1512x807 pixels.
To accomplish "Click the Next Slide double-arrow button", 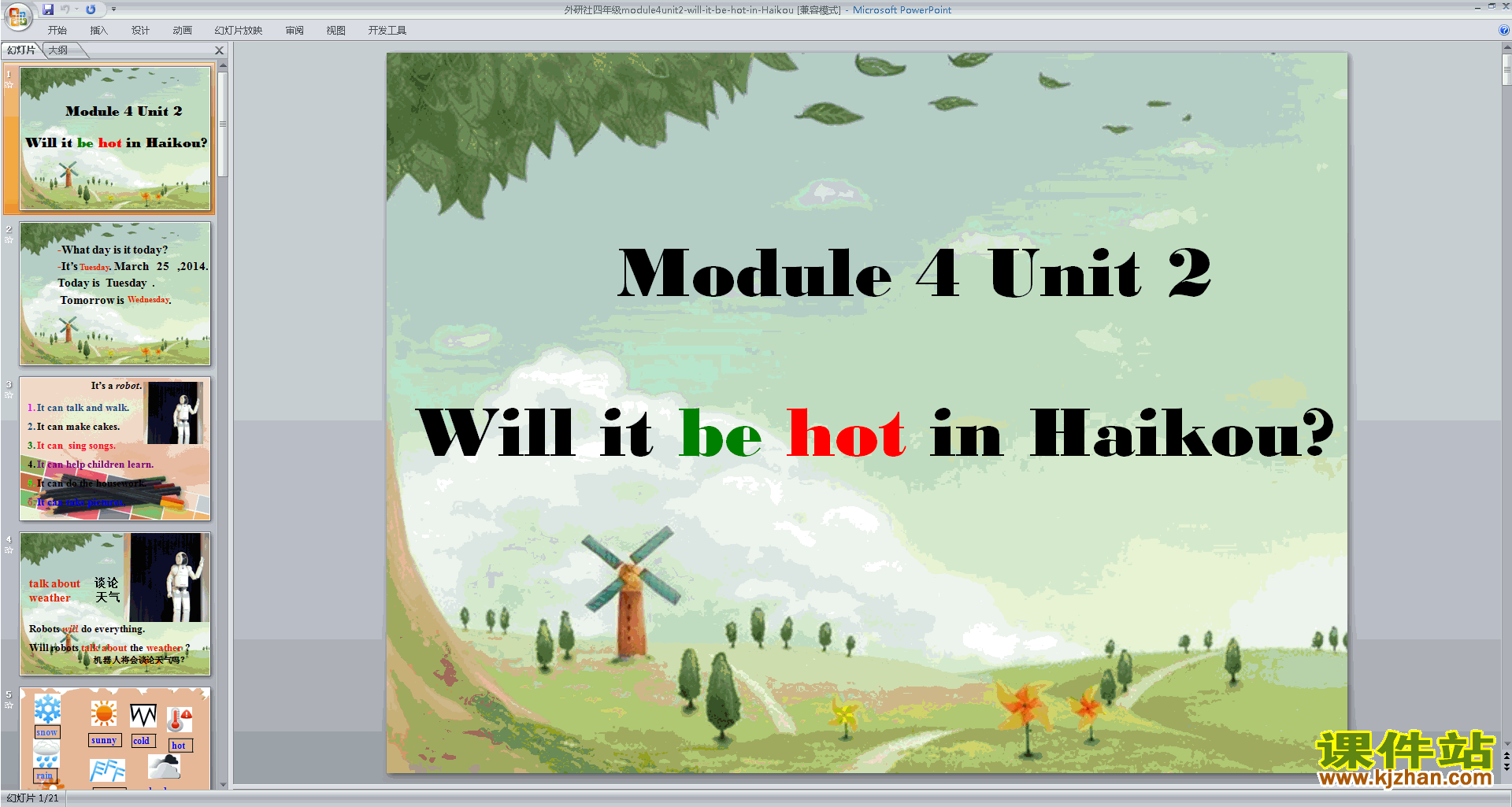I will pos(1506,767).
